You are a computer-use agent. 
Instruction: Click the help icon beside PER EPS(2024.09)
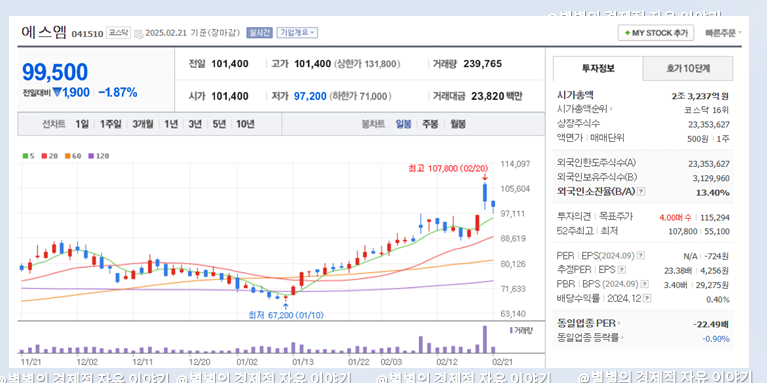click(x=641, y=255)
